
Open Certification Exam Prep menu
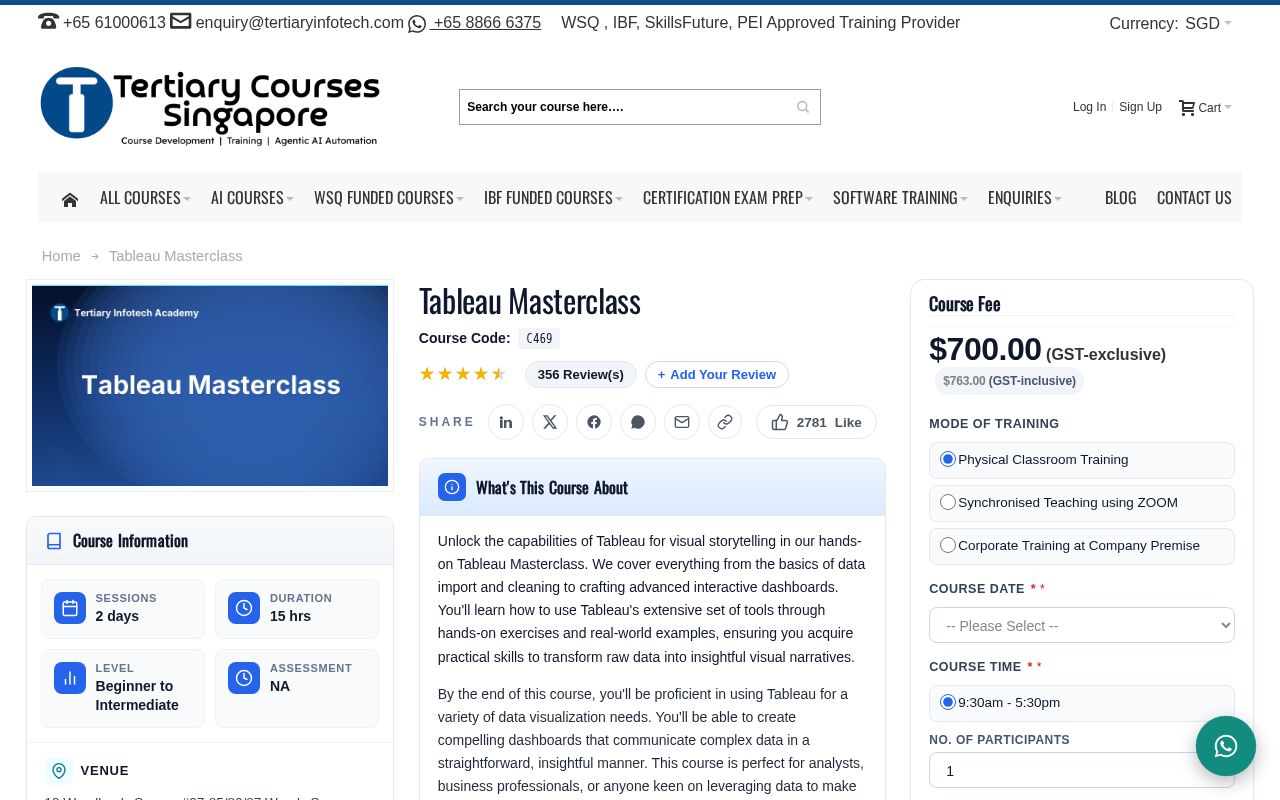728,198
